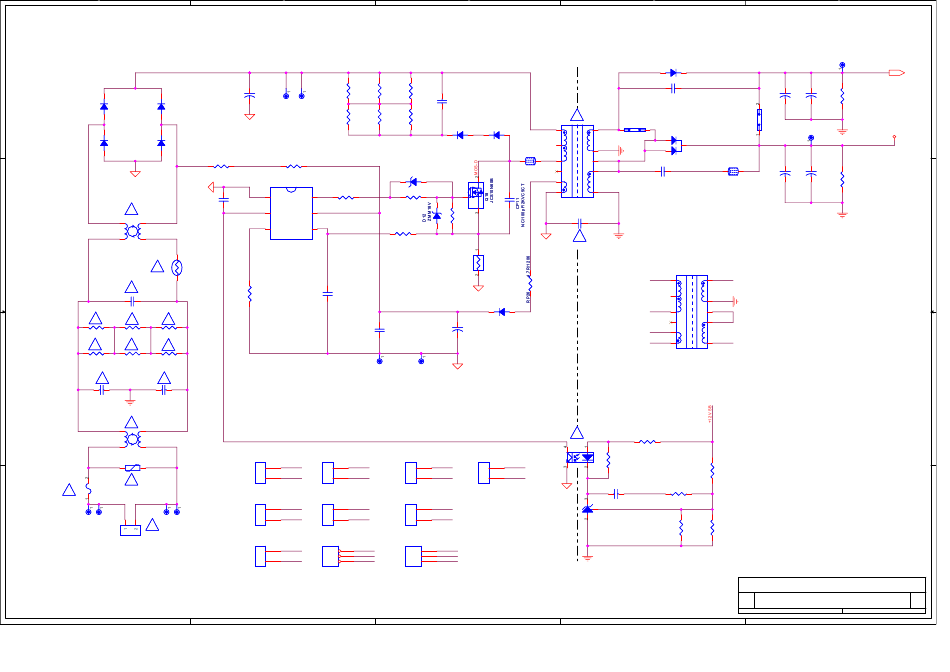Click the upper common-mode choke symbol
This screenshot has height=672, width=950.
[132, 232]
